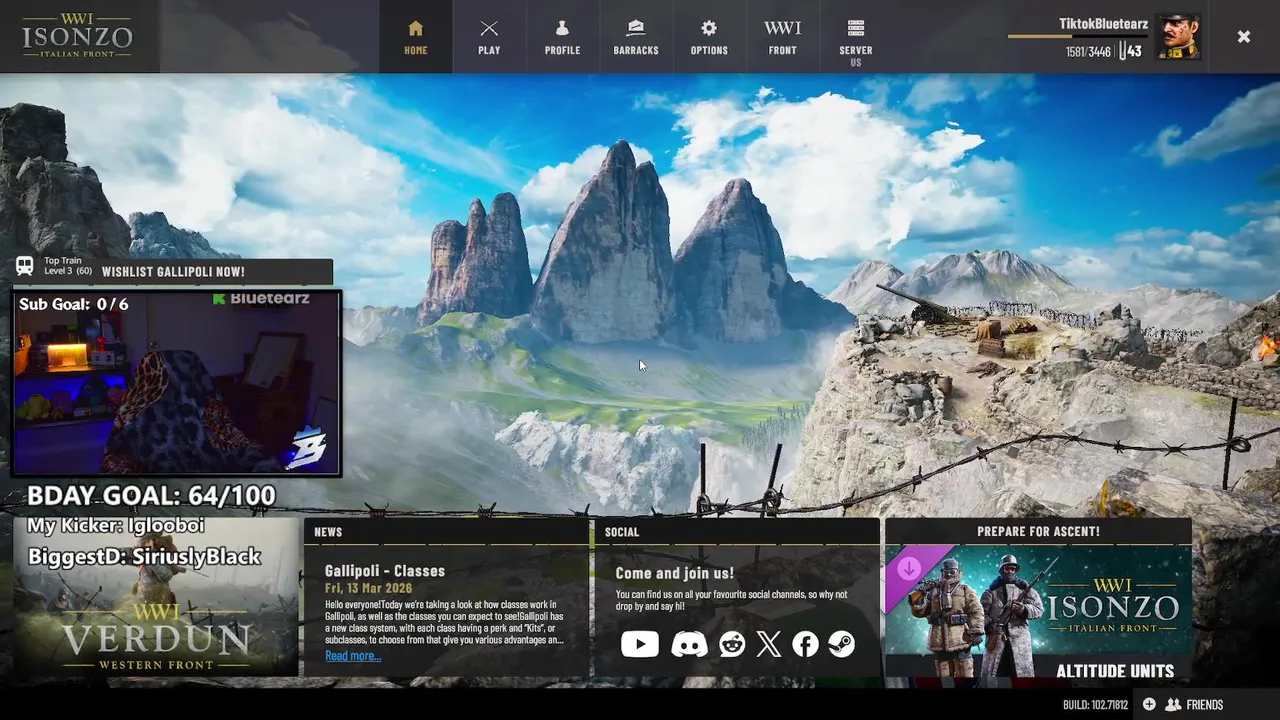Follow the Read more link
The width and height of the screenshot is (1280, 720).
pos(353,656)
